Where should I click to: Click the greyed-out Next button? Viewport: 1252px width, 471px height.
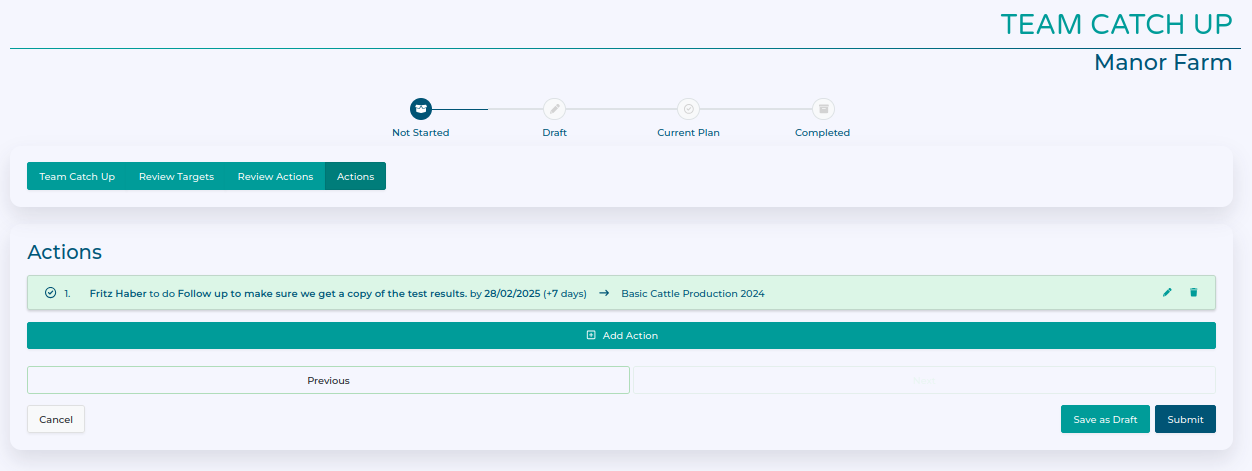924,380
